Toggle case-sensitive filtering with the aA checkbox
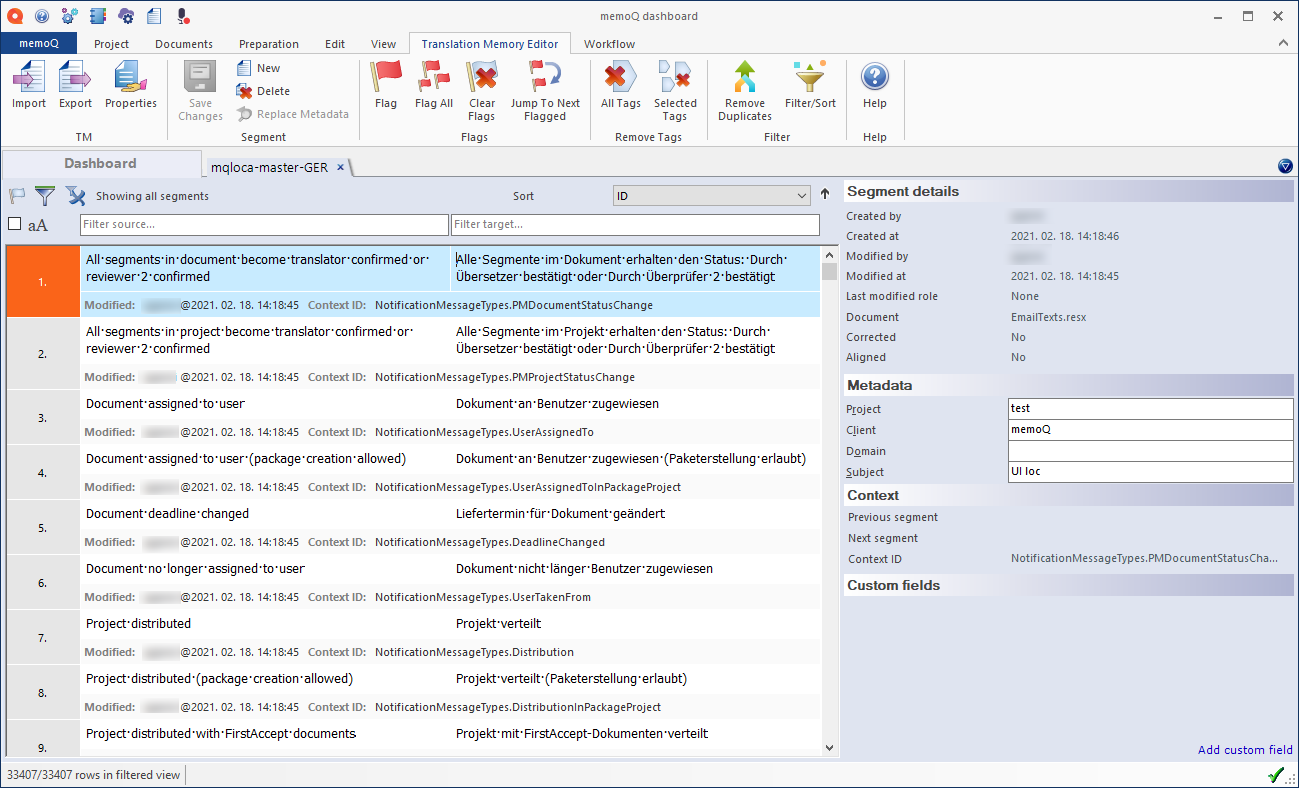Viewport: 1299px width, 788px height. (14, 224)
